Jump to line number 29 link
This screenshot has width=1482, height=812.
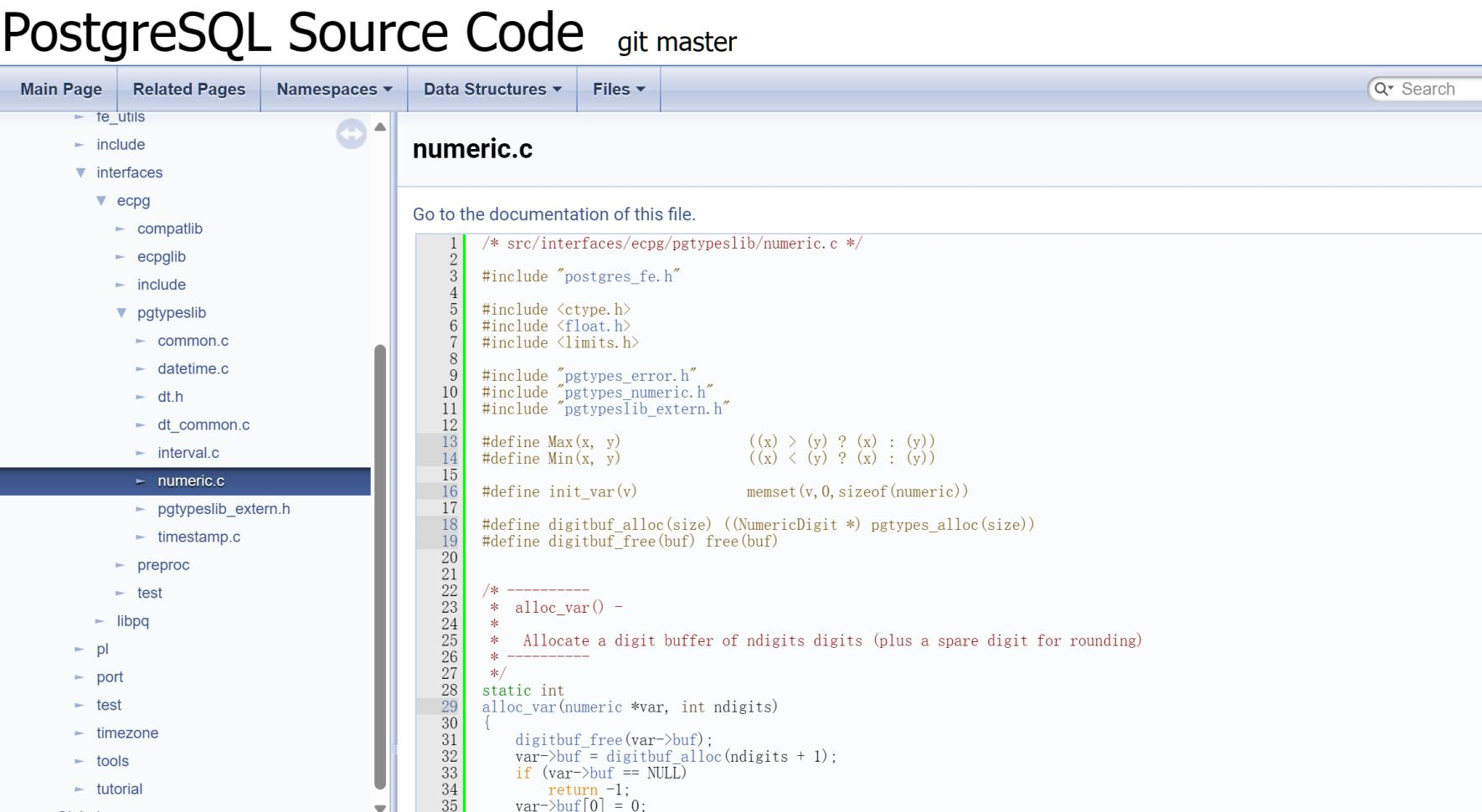450,707
